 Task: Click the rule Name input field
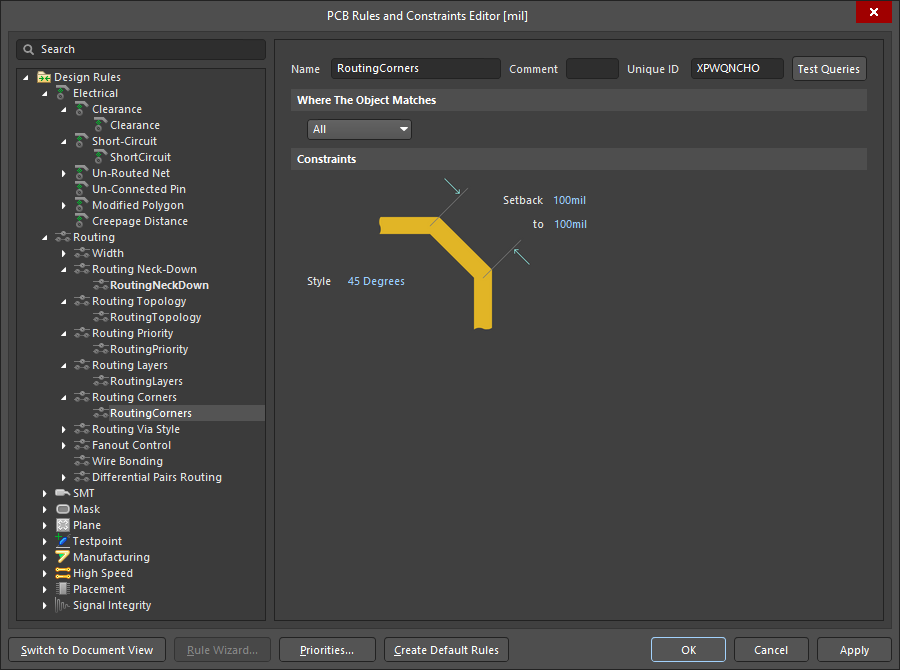tap(416, 68)
